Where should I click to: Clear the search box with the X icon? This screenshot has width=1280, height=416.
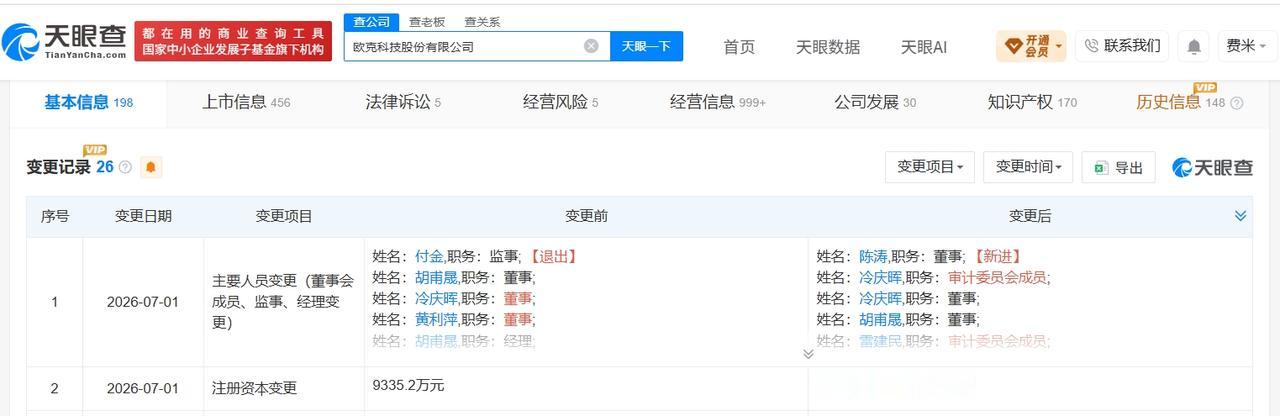point(591,46)
